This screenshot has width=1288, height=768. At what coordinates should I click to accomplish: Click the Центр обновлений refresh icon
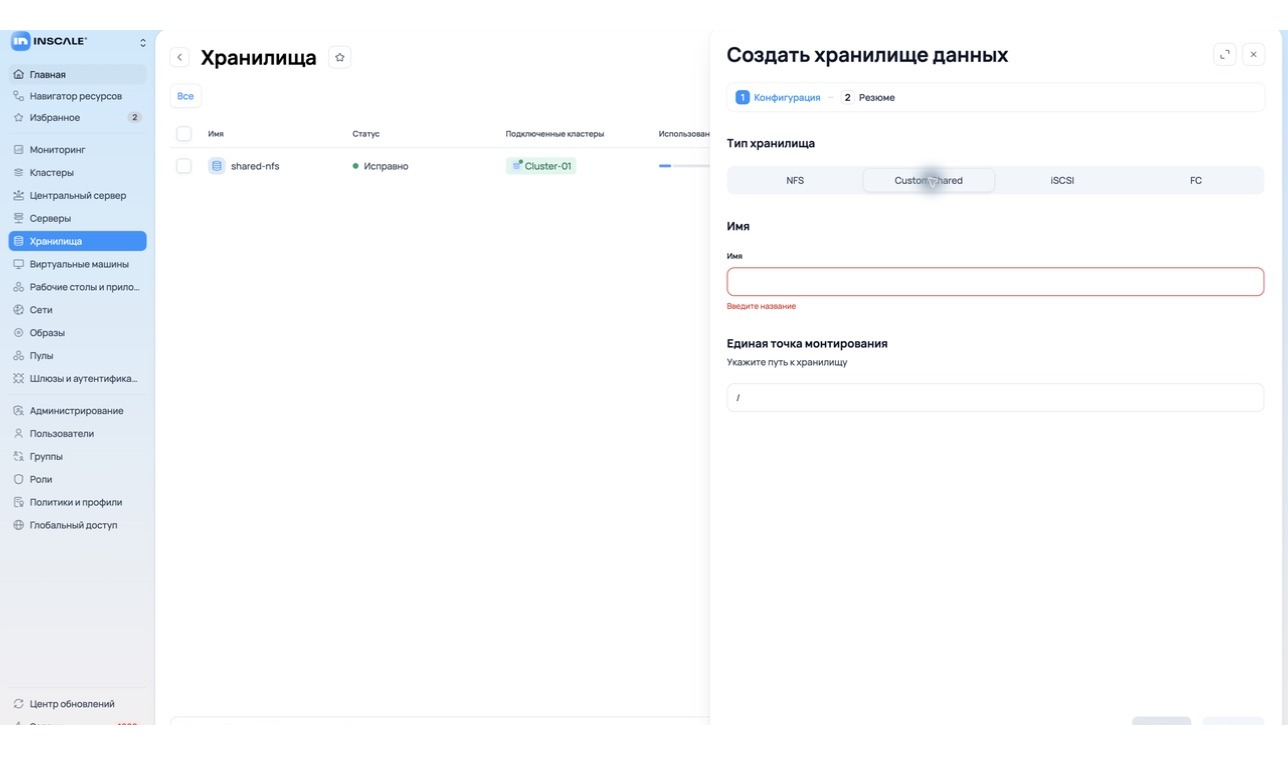18,704
